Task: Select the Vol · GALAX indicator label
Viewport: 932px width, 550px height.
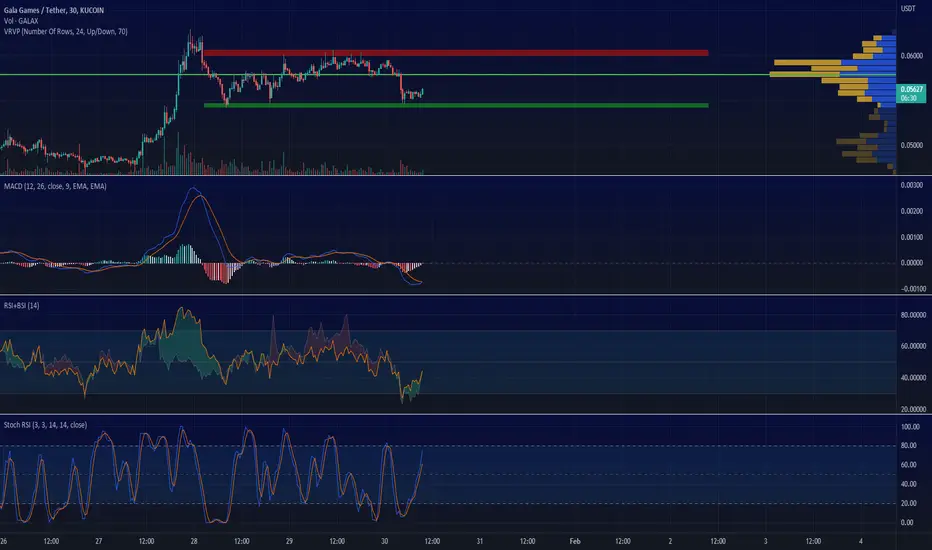Action: pos(21,21)
